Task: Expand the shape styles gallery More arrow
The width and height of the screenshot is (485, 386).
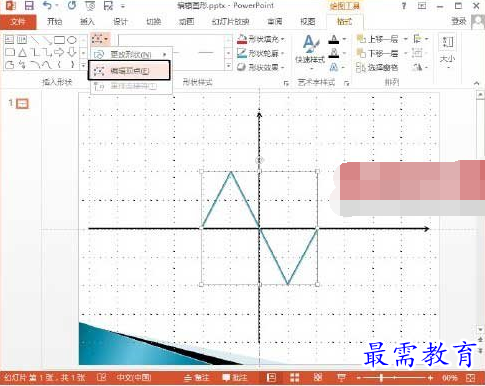Action: click(228, 66)
